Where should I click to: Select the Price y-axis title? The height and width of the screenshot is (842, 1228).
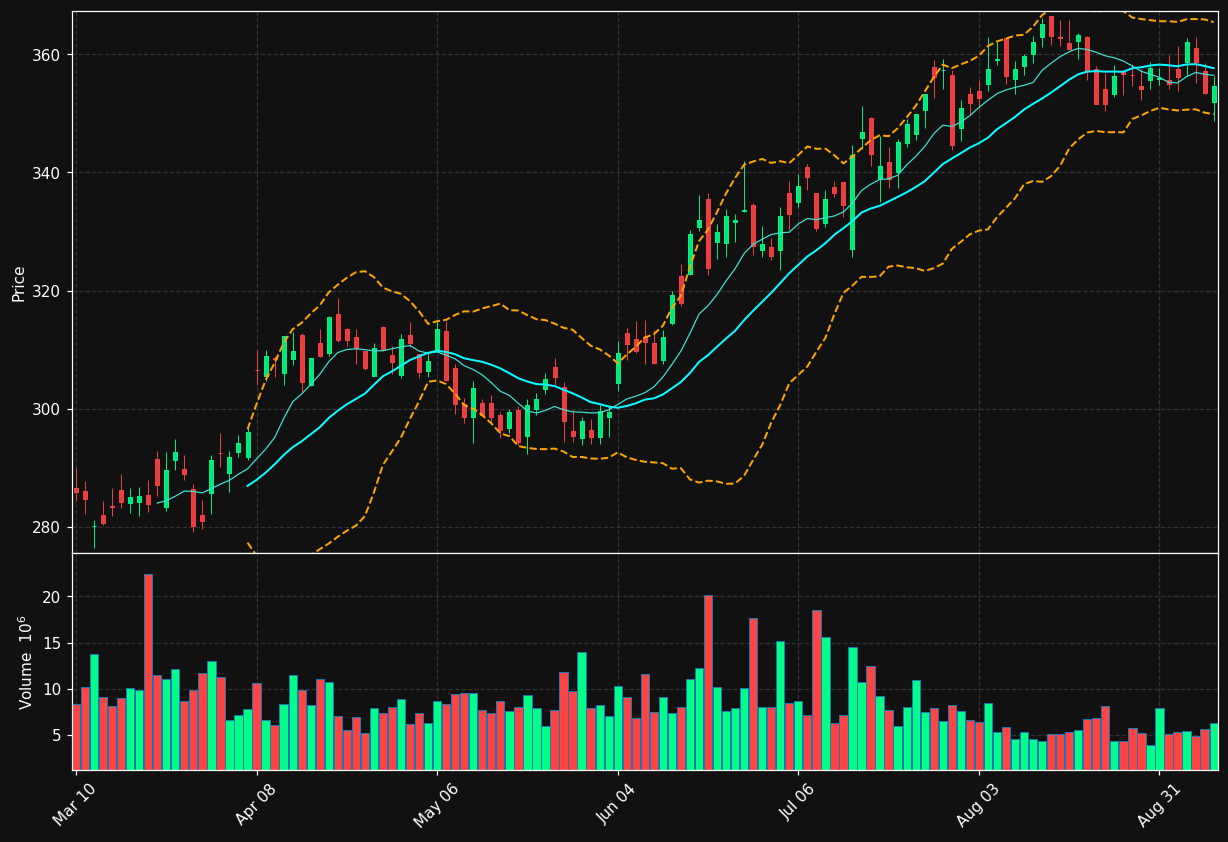pyautogui.click(x=19, y=283)
